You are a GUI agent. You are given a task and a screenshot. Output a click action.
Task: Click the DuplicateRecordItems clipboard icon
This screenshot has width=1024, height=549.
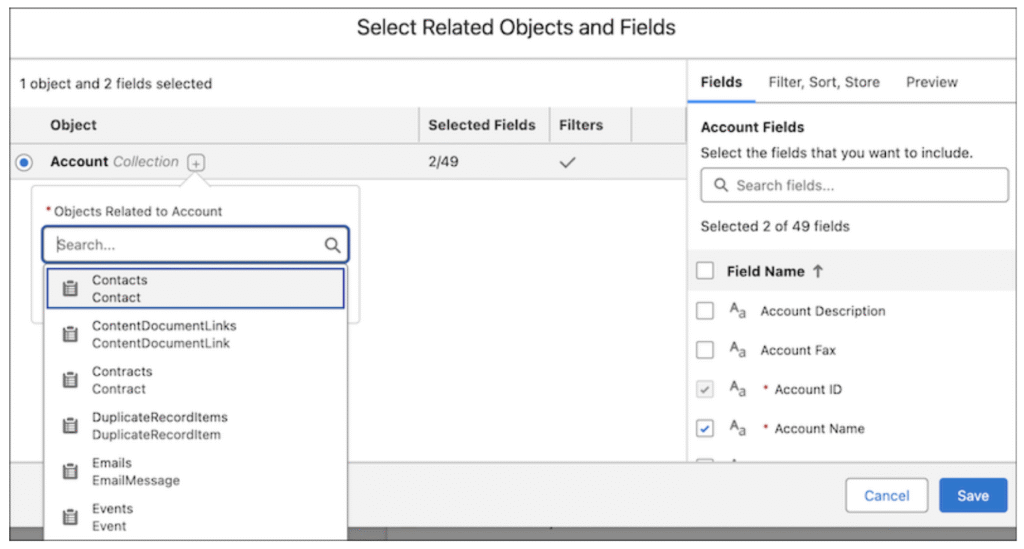click(70, 426)
